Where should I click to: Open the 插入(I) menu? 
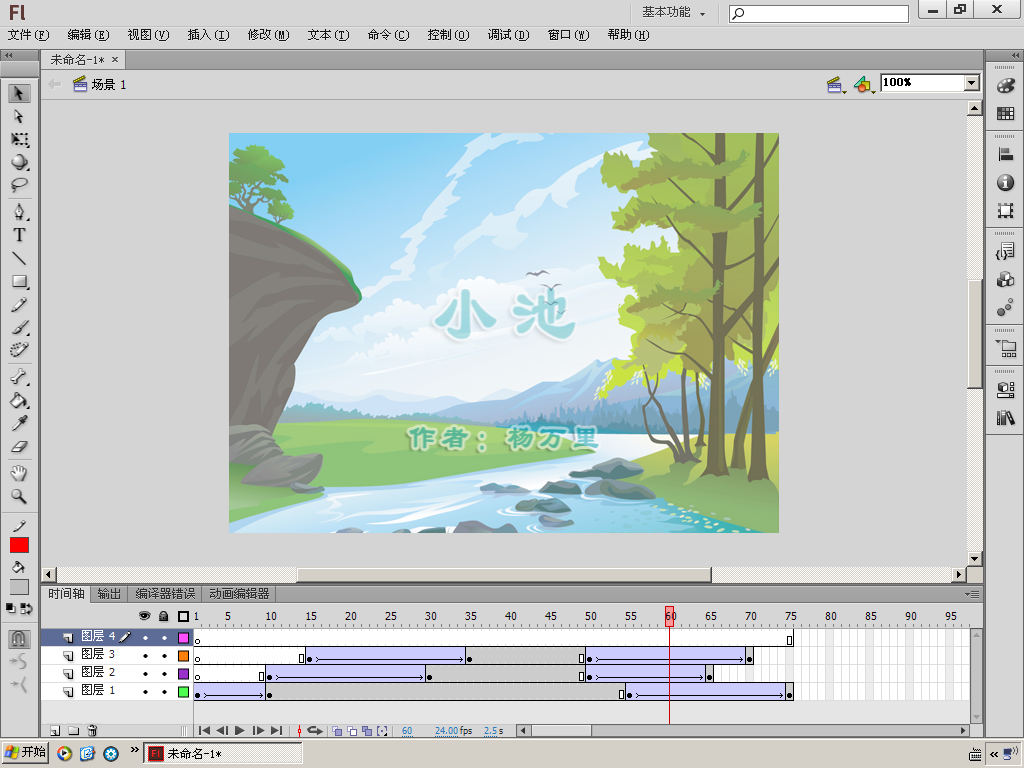point(208,35)
